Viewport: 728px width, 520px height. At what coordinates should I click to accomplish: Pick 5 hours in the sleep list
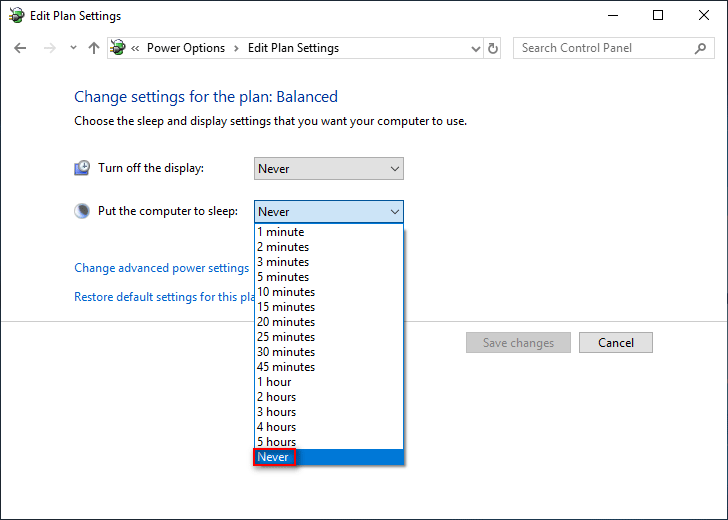[276, 442]
